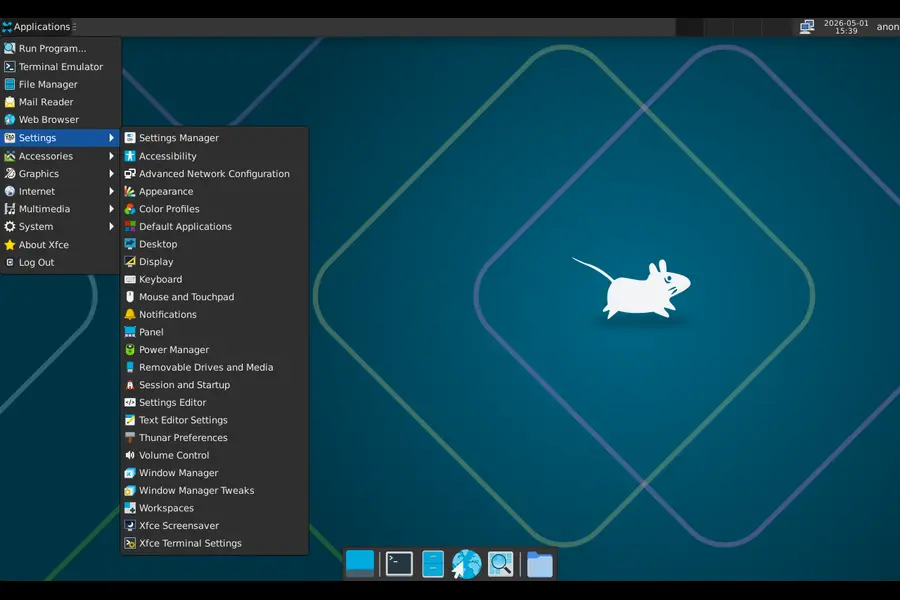Image resolution: width=900 pixels, height=600 pixels.
Task: Open Desktop settings icon
Action: point(130,244)
